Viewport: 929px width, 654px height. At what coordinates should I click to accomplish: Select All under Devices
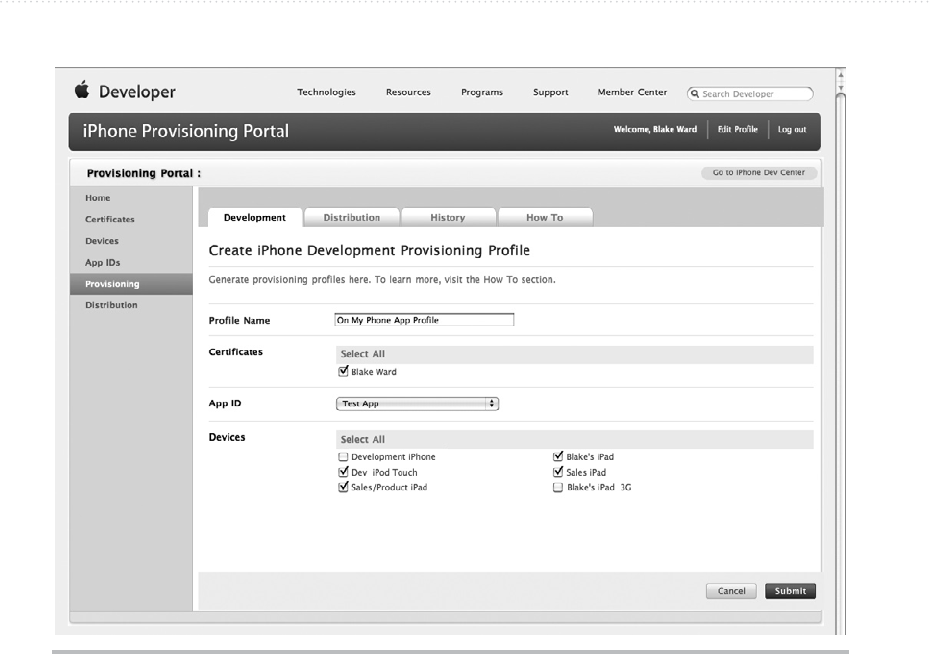(363, 440)
